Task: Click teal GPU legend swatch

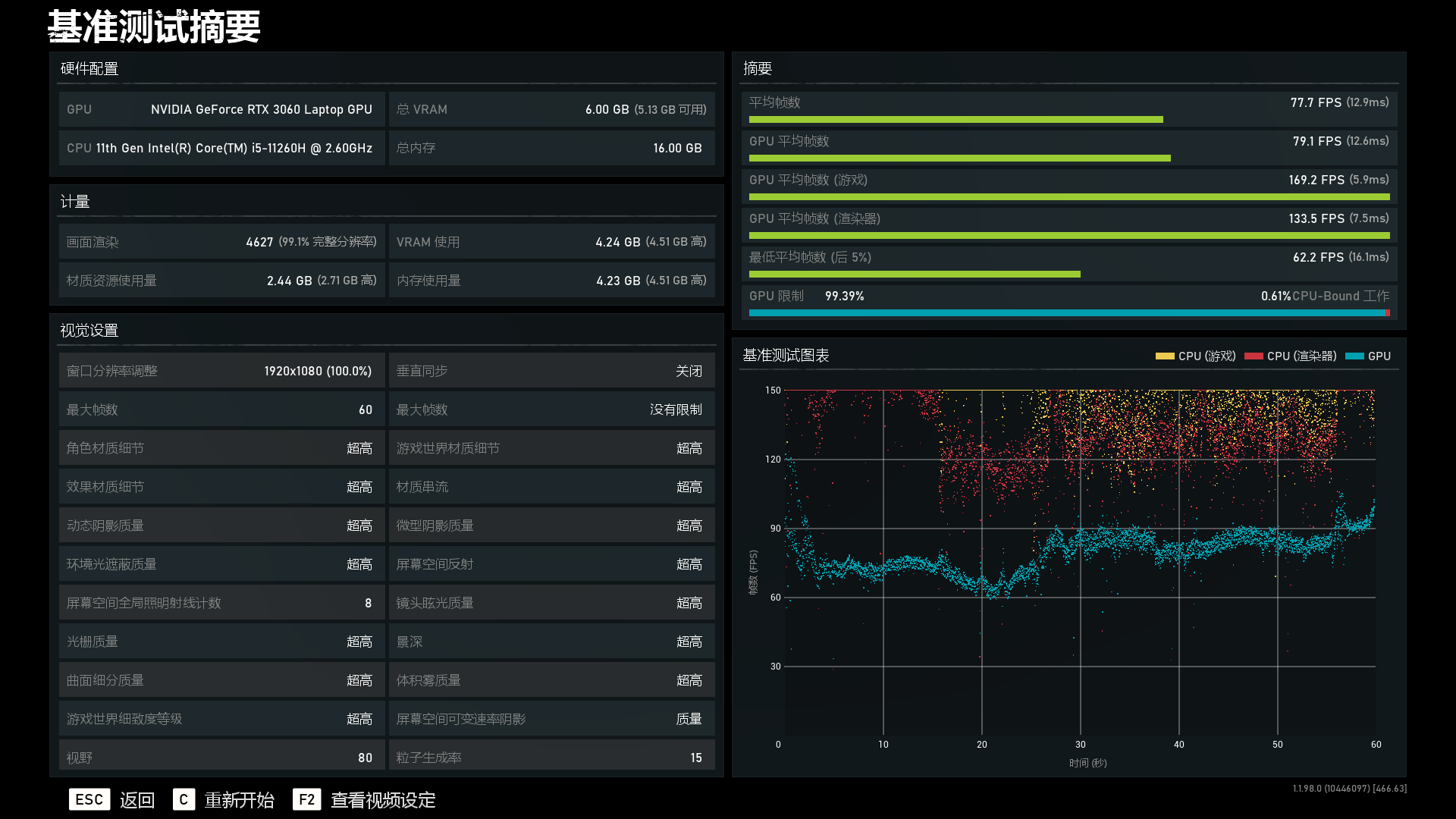Action: click(x=1354, y=356)
